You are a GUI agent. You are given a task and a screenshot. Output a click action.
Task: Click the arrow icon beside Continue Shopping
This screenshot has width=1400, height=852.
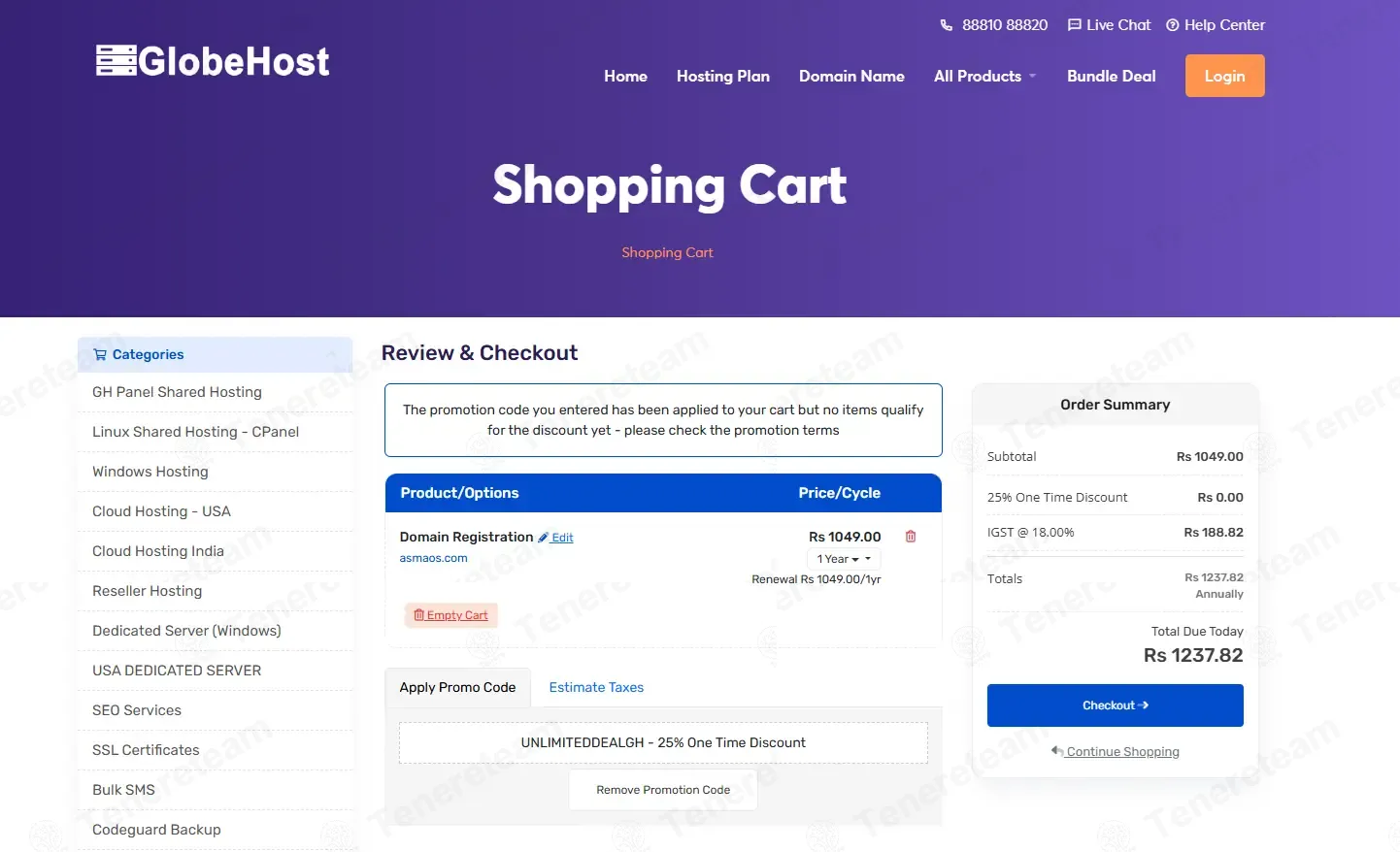click(1057, 751)
